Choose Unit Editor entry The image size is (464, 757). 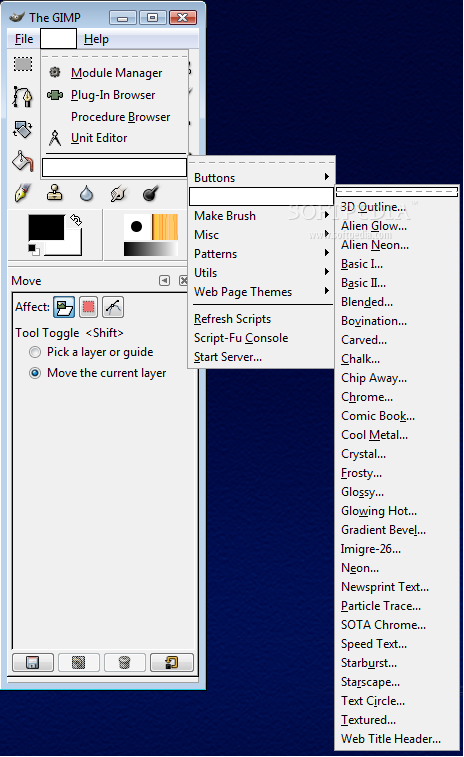114,138
